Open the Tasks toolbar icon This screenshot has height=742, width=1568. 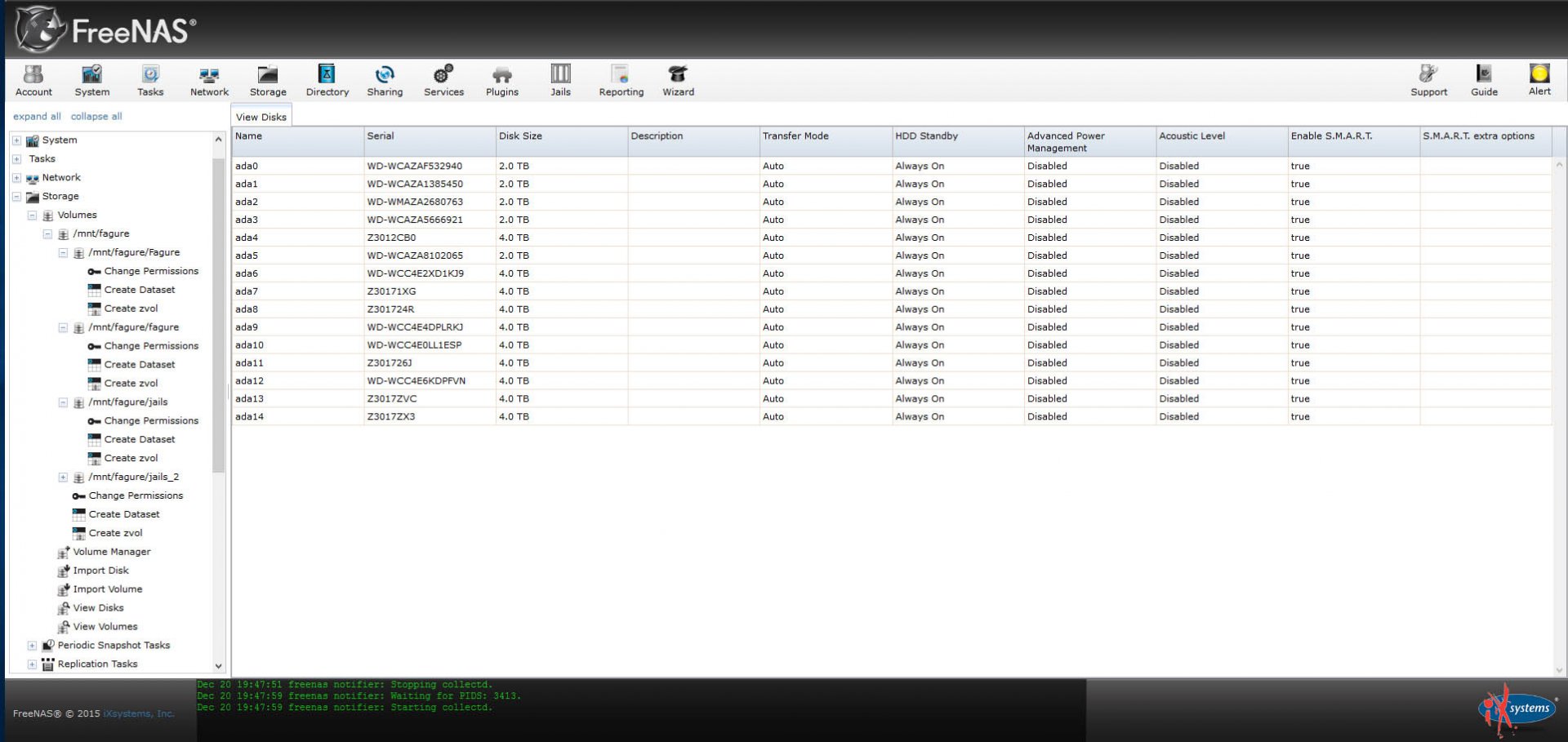coord(150,80)
